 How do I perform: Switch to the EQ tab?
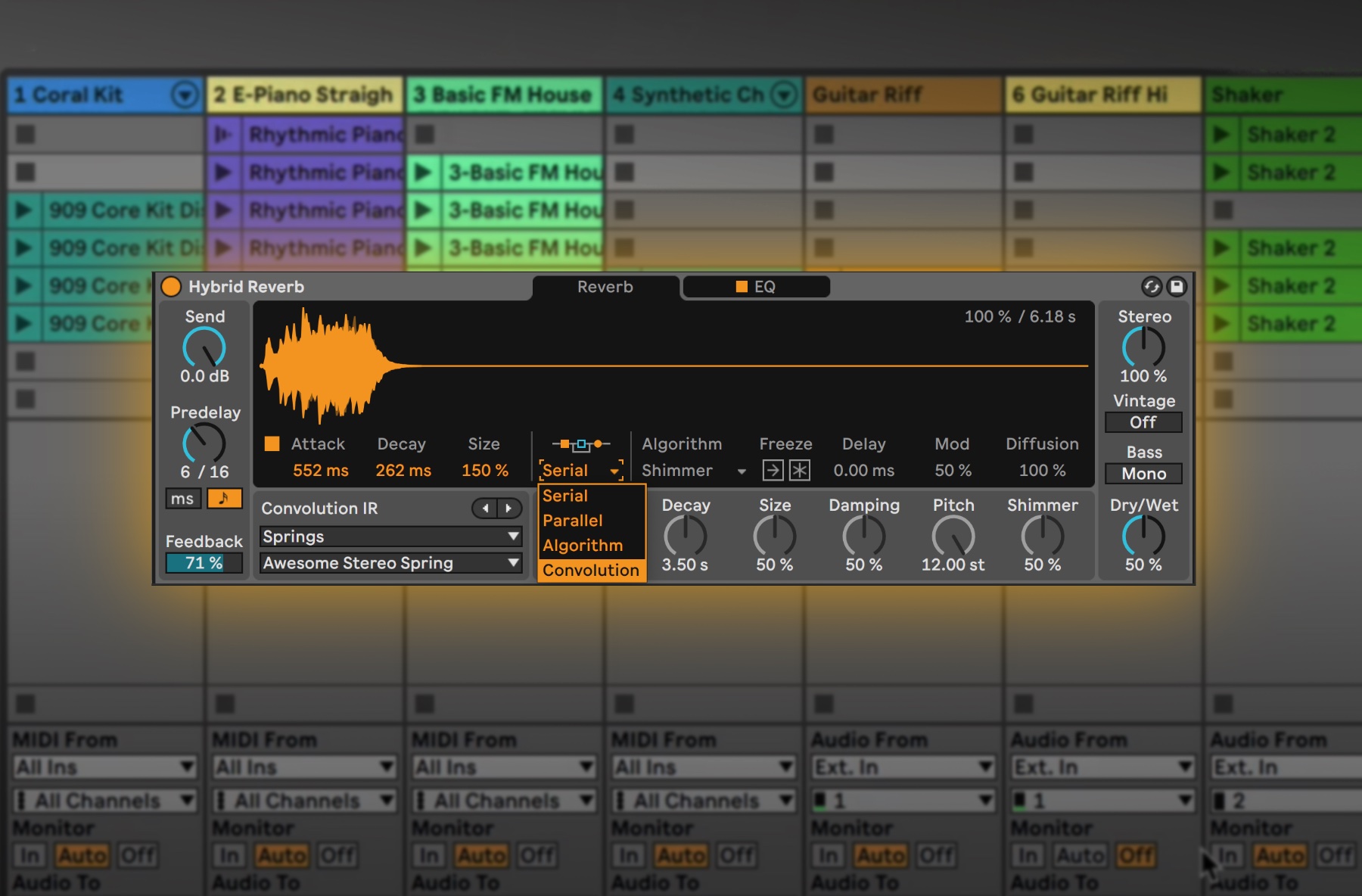[757, 287]
